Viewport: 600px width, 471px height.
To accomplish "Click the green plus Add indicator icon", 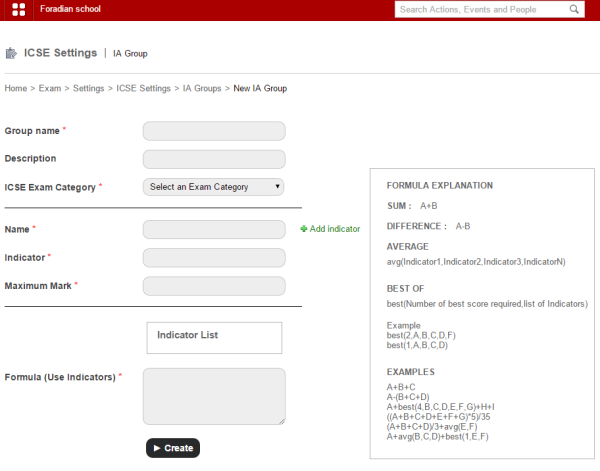I will tap(304, 229).
